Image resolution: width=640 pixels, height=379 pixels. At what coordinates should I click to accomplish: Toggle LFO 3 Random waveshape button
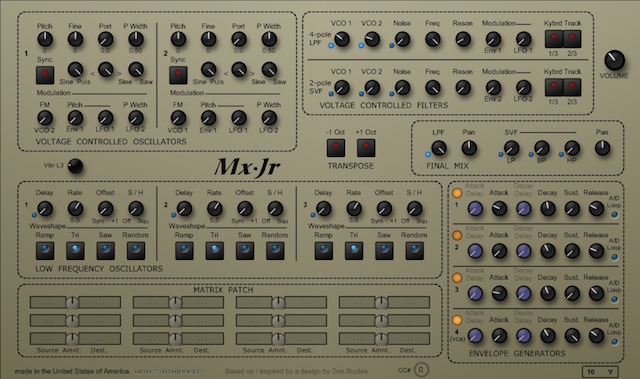(414, 250)
